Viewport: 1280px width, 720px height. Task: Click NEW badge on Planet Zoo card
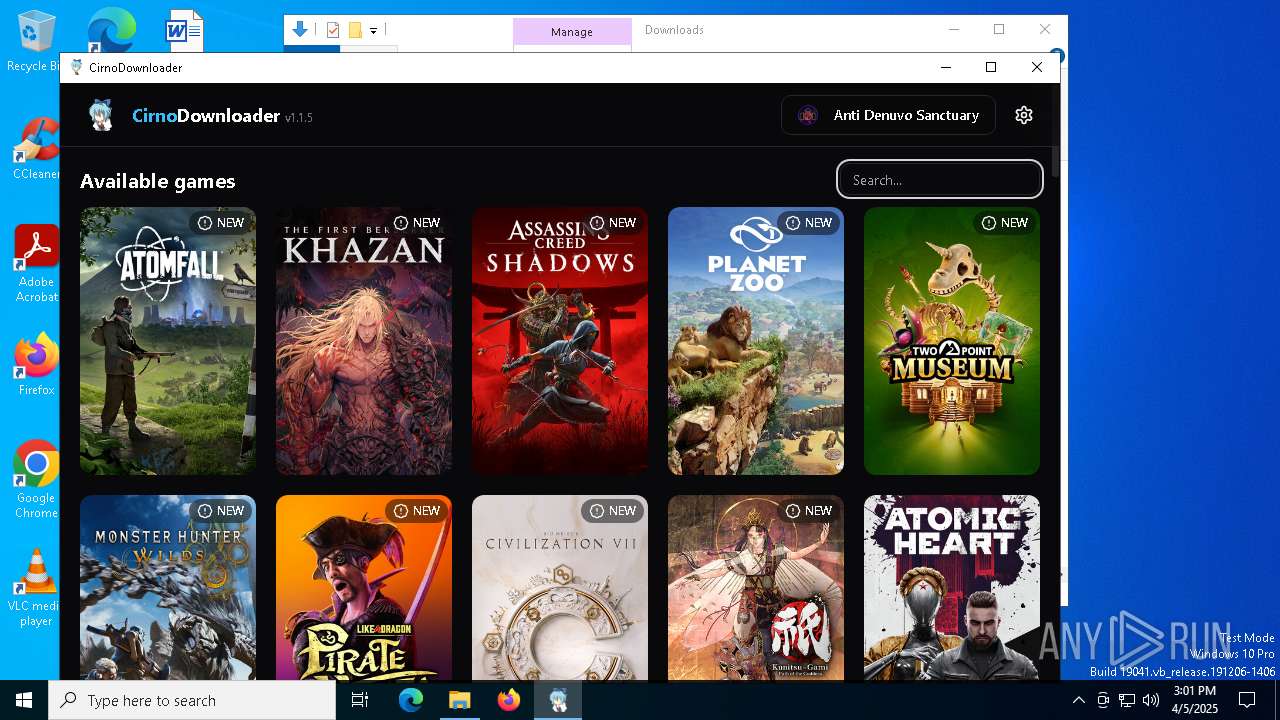809,223
